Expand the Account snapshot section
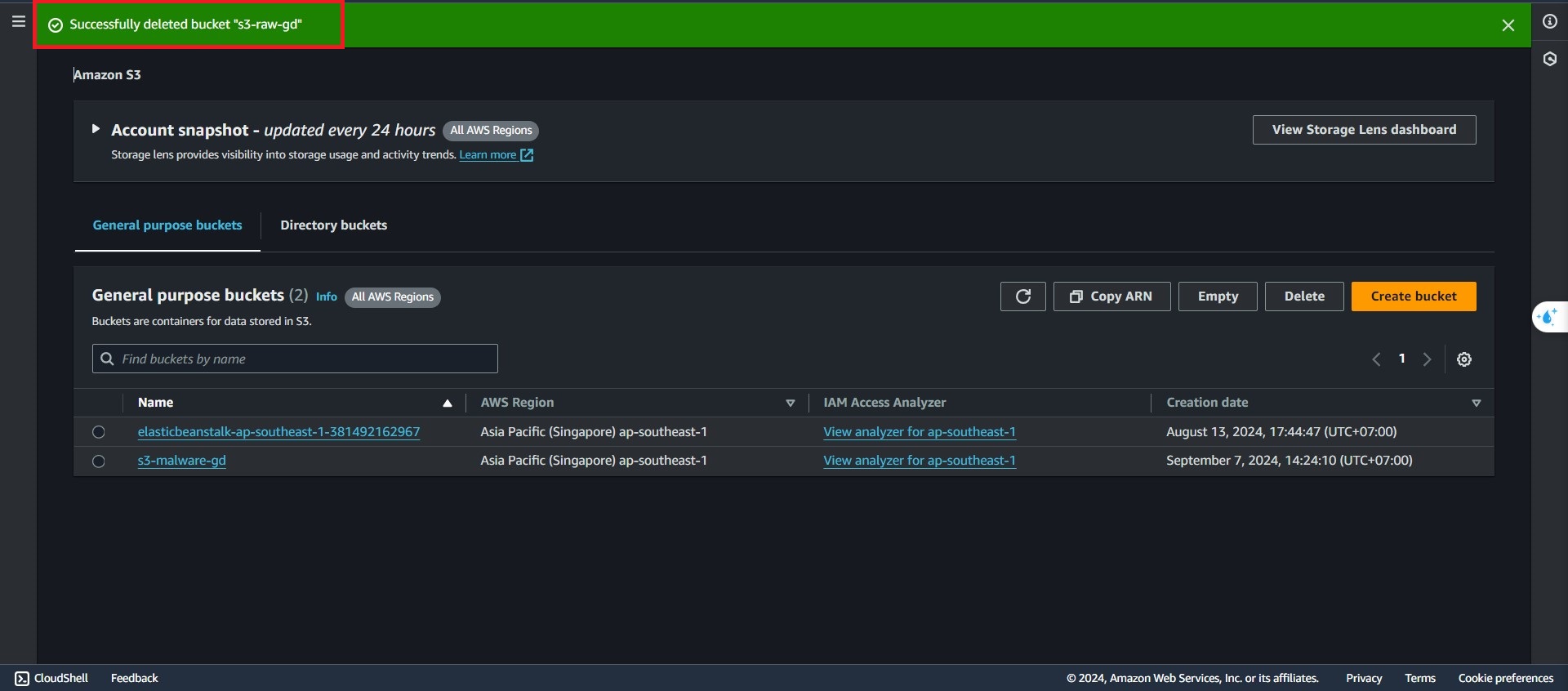This screenshot has height=691, width=1568. (x=96, y=129)
